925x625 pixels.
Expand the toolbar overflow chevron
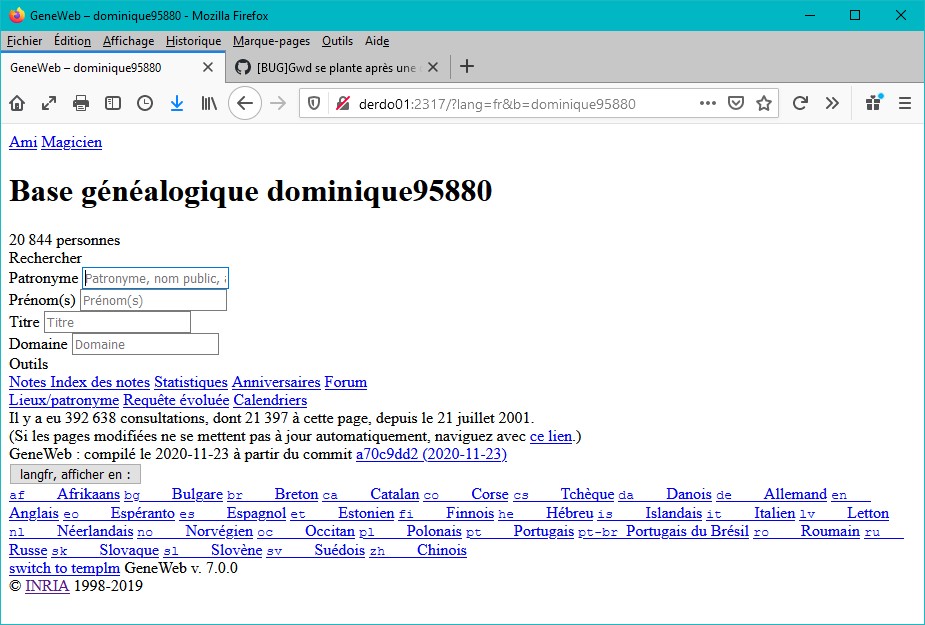831,103
